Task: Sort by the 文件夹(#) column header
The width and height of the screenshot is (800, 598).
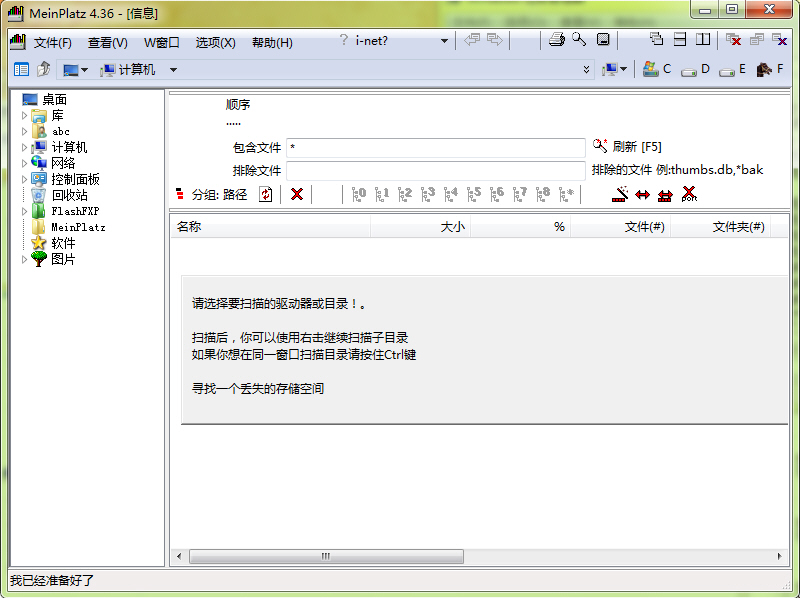Action: 720,227
